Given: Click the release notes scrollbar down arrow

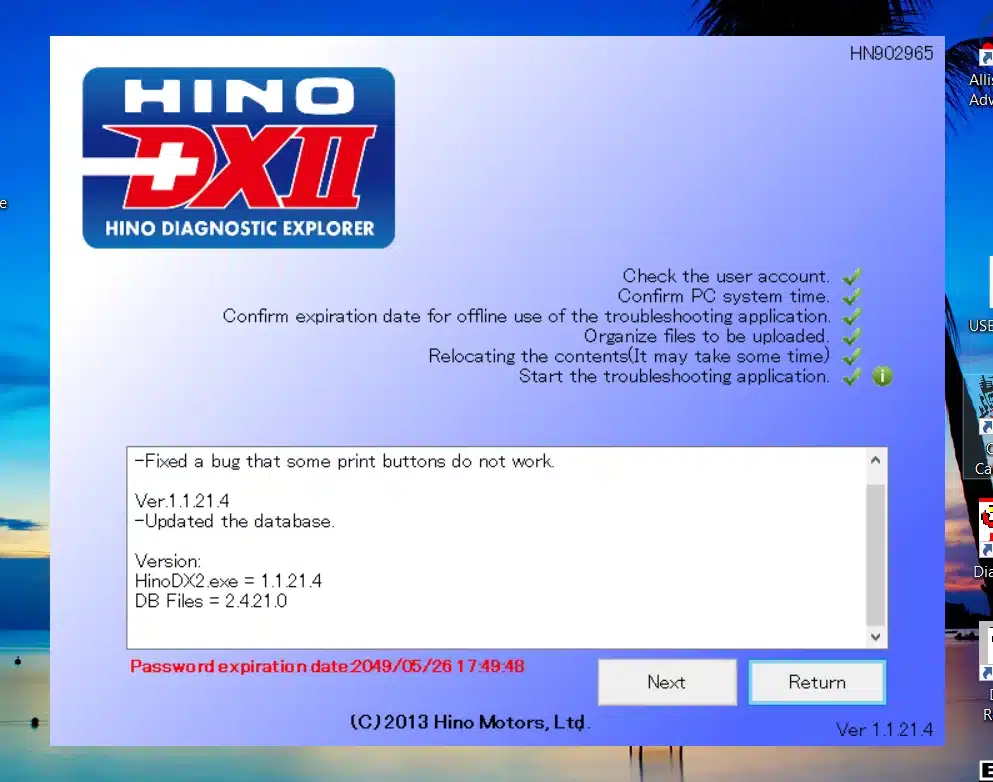Looking at the screenshot, I should click(x=875, y=636).
